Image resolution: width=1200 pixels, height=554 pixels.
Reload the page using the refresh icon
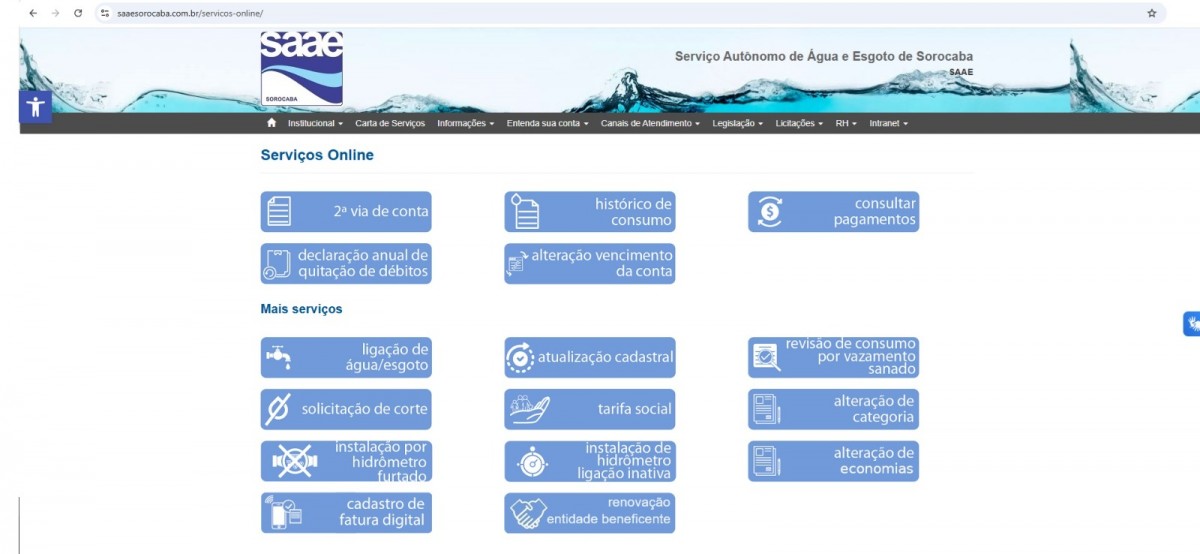[78, 13]
